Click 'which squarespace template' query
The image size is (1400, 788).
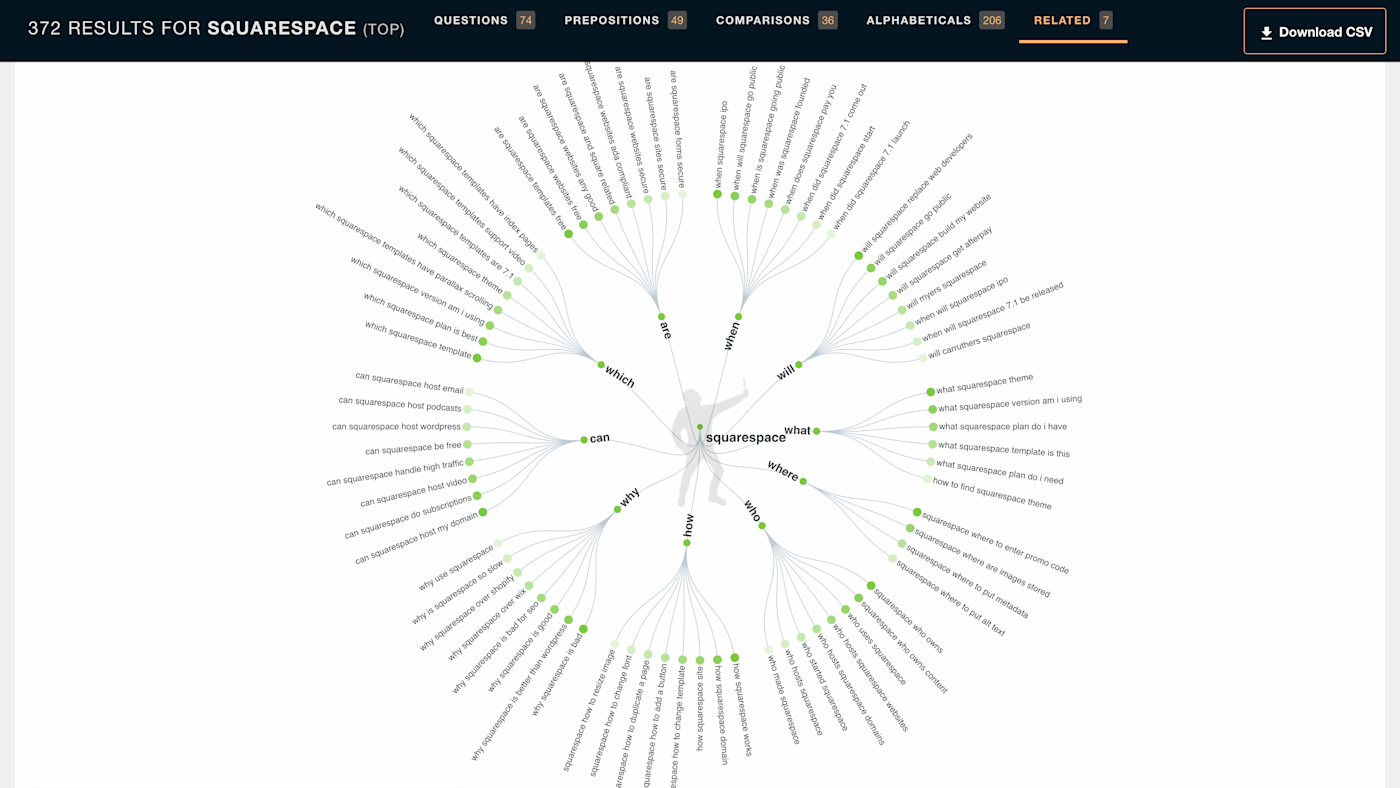point(418,340)
